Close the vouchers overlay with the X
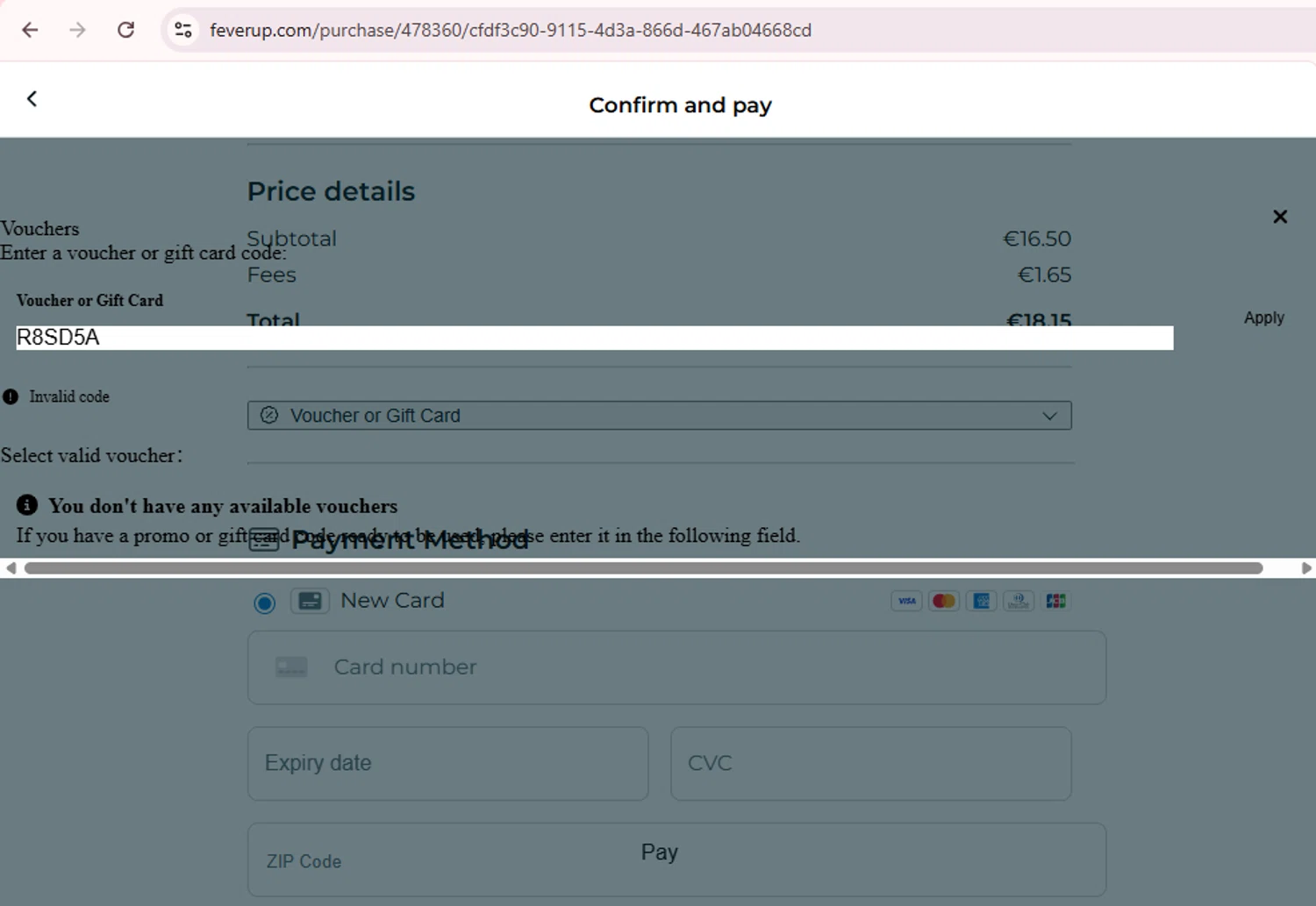 (1280, 217)
